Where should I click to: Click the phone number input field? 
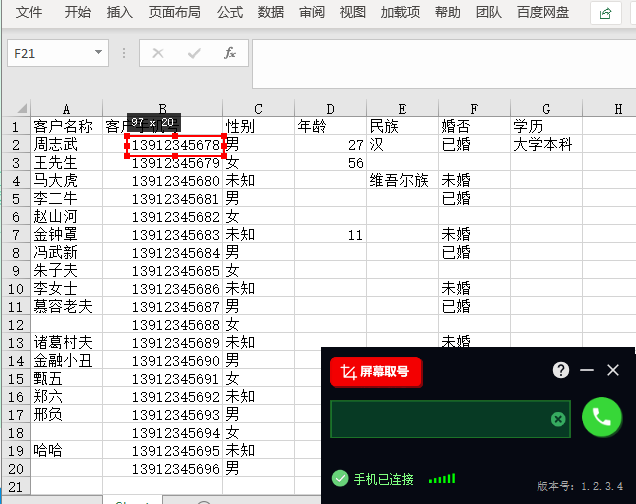click(440, 419)
